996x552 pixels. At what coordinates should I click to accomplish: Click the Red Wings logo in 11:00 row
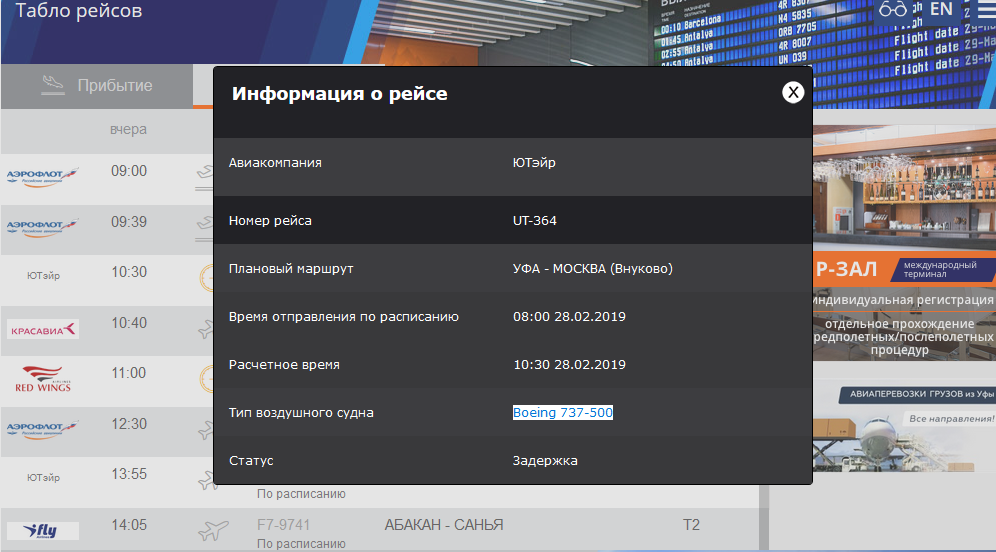point(43,379)
